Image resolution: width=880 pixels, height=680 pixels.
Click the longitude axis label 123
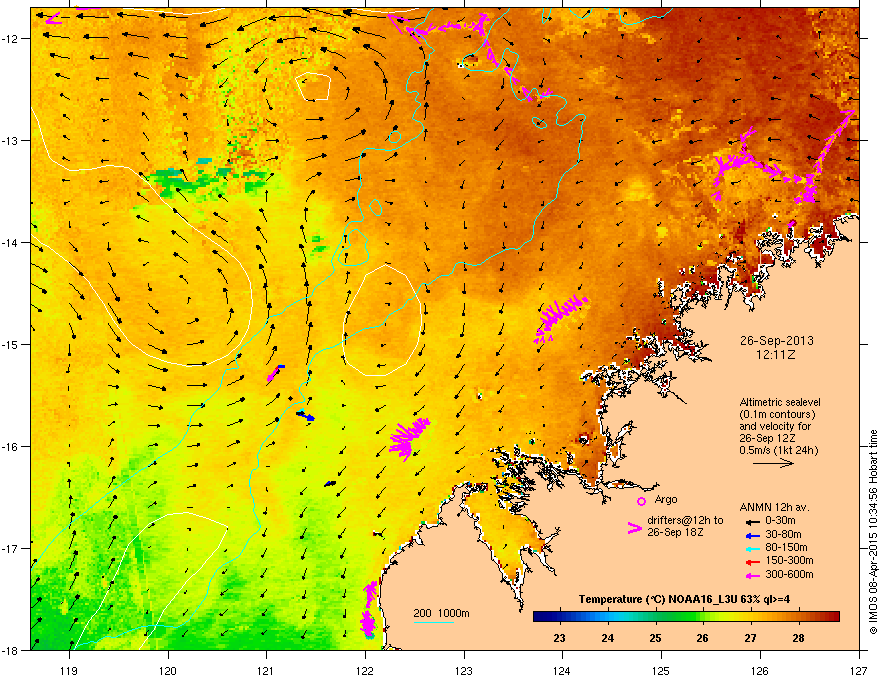click(x=464, y=670)
